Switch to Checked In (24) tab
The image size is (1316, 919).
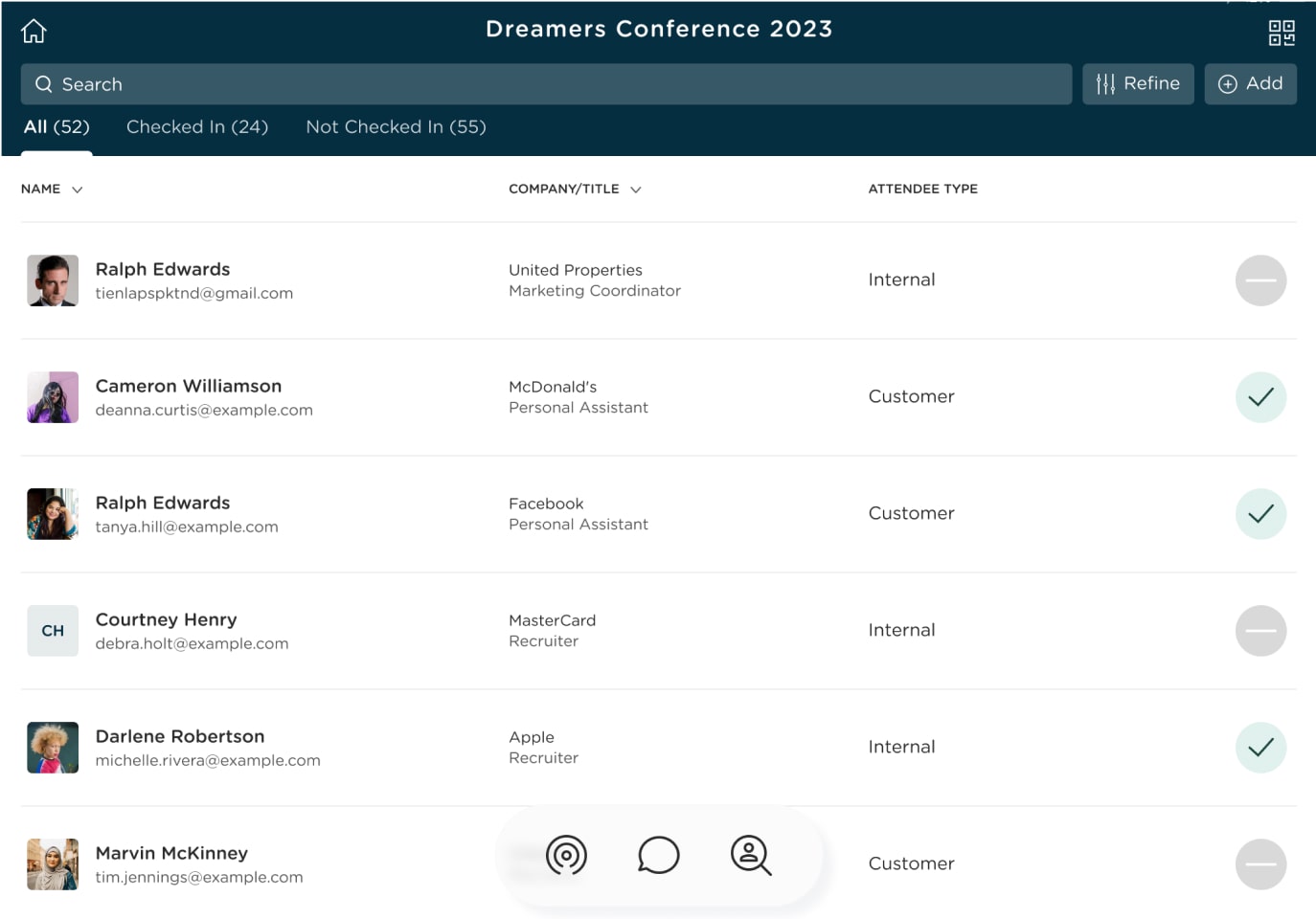tap(197, 126)
